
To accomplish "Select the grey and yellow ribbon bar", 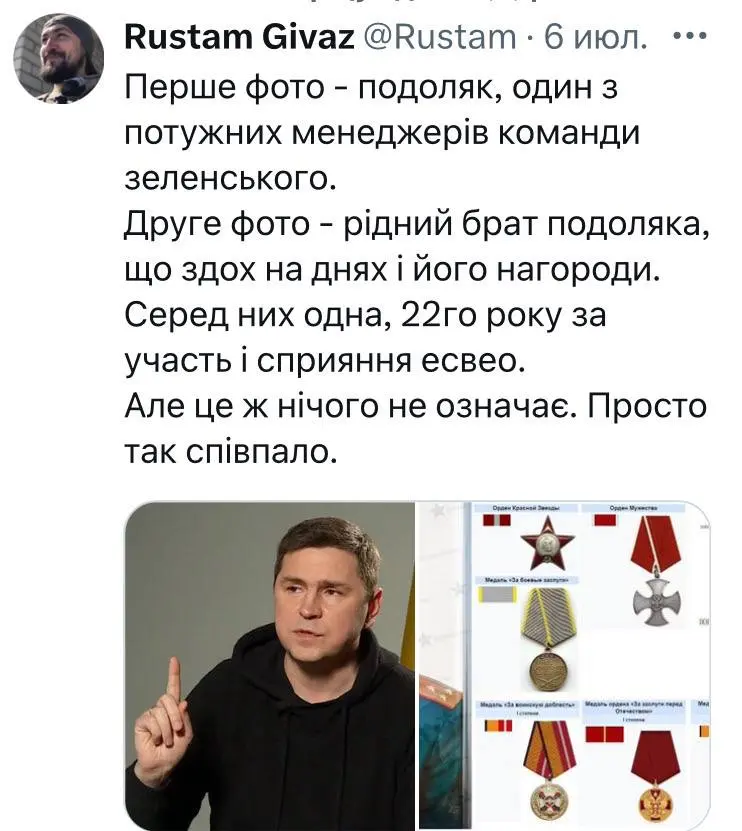I will point(497,595).
